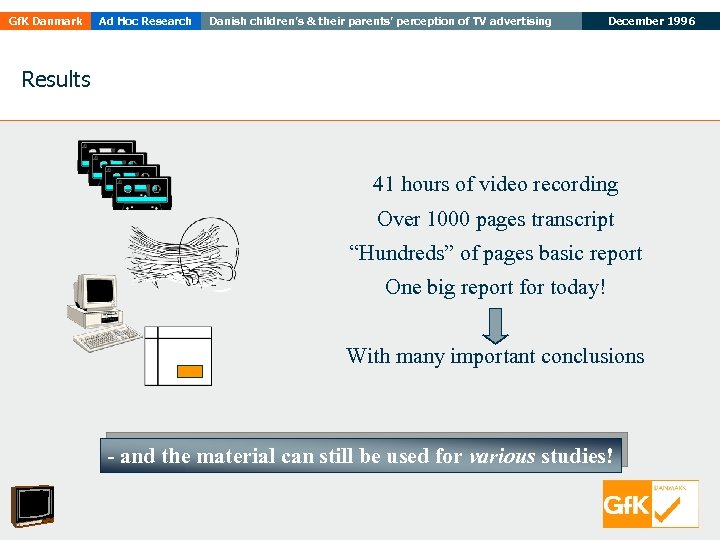Click the 'Hundreds of pages basic report' line
Viewport: 720px width, 540px height.
(495, 253)
